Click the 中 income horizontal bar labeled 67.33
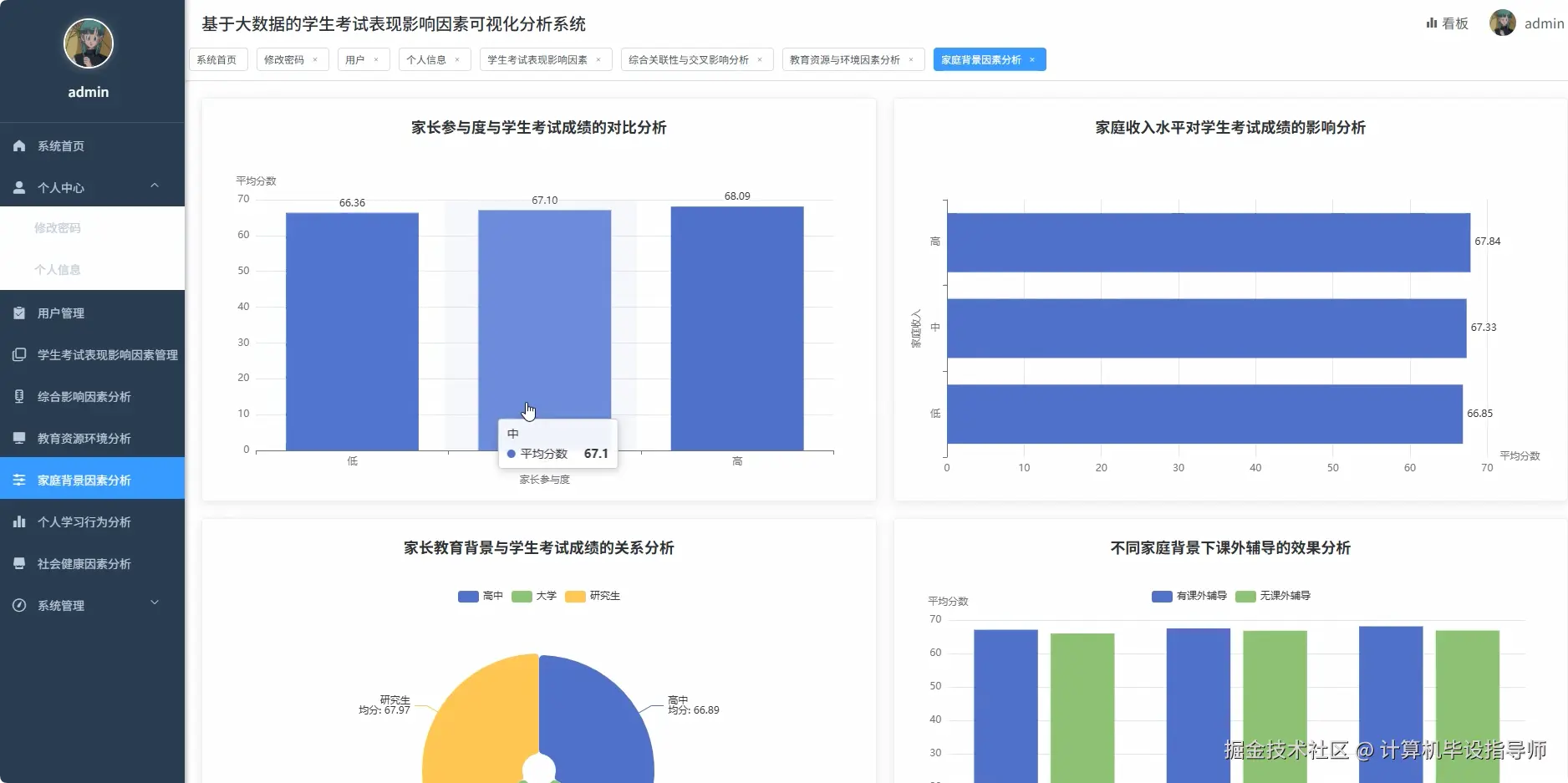This screenshot has height=783, width=1568. click(x=1207, y=328)
